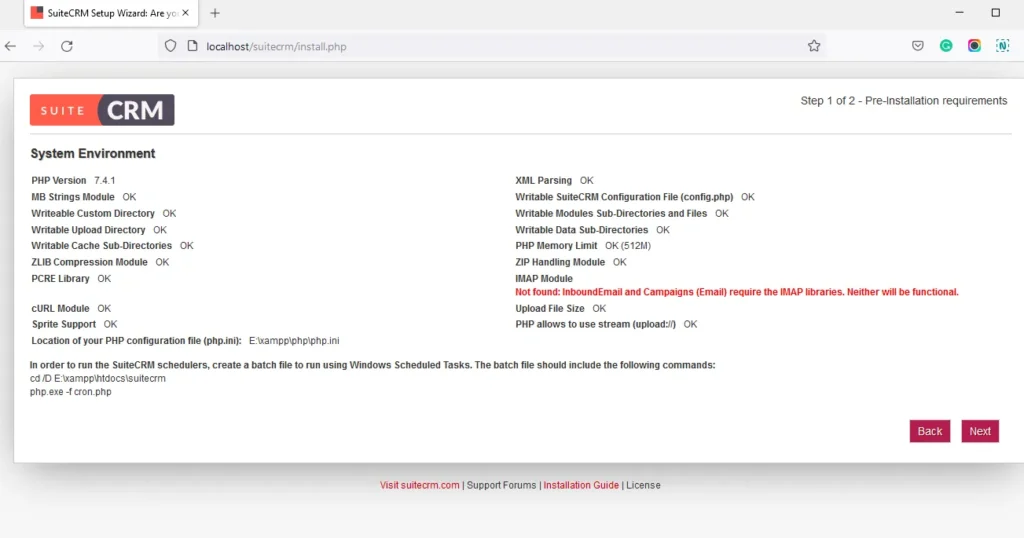Bookmark this page with the star icon
This screenshot has width=1024, height=538.
814,46
